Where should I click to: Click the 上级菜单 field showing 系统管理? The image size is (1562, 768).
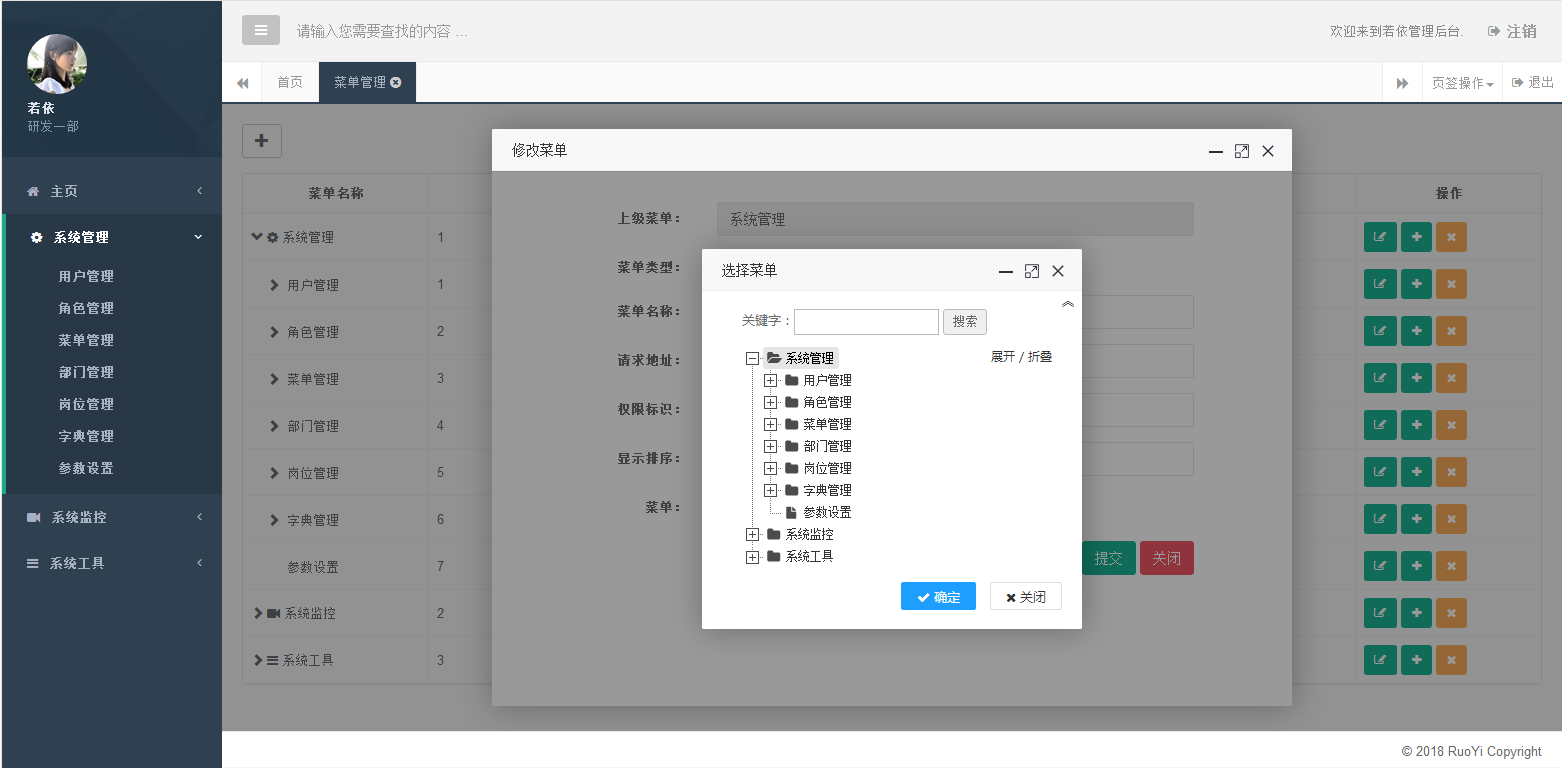point(955,219)
